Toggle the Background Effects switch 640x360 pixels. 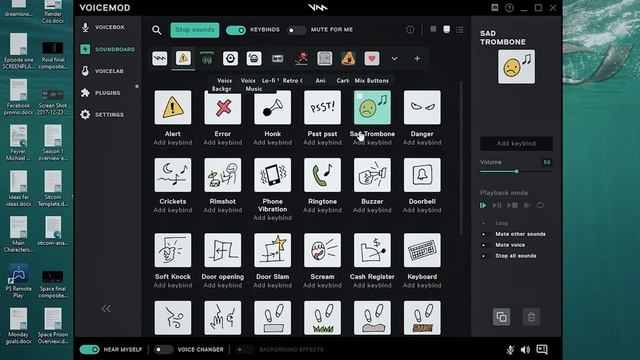tap(244, 349)
